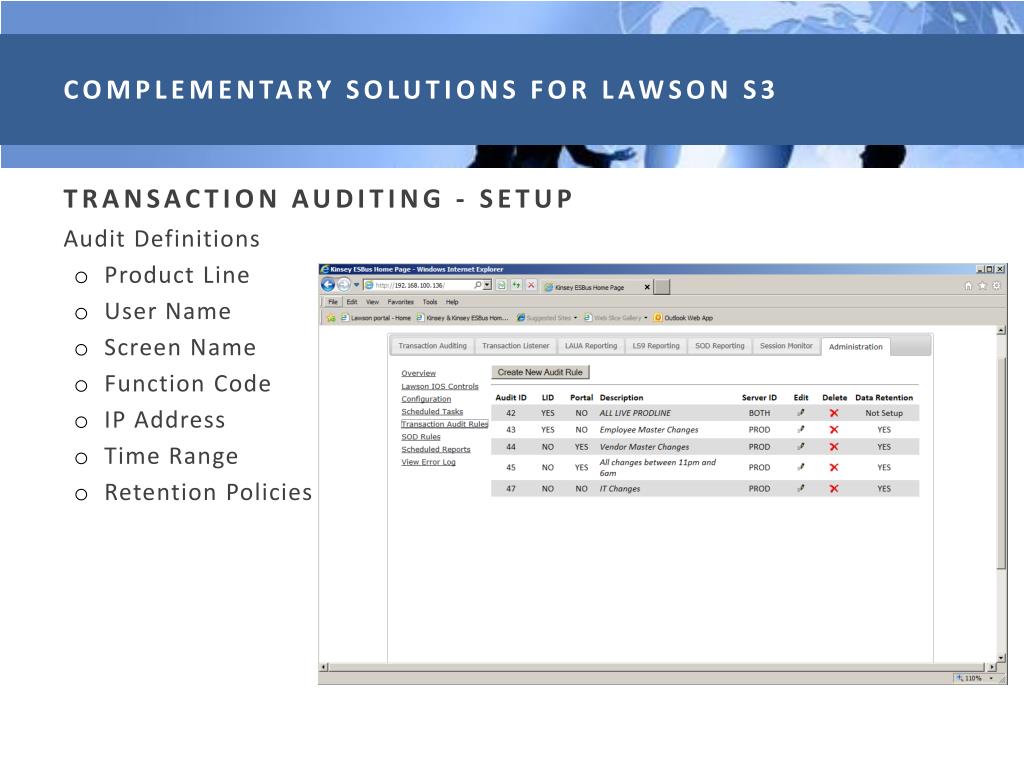Toggle Compatibility View icon next to address bar

pyautogui.click(x=502, y=285)
